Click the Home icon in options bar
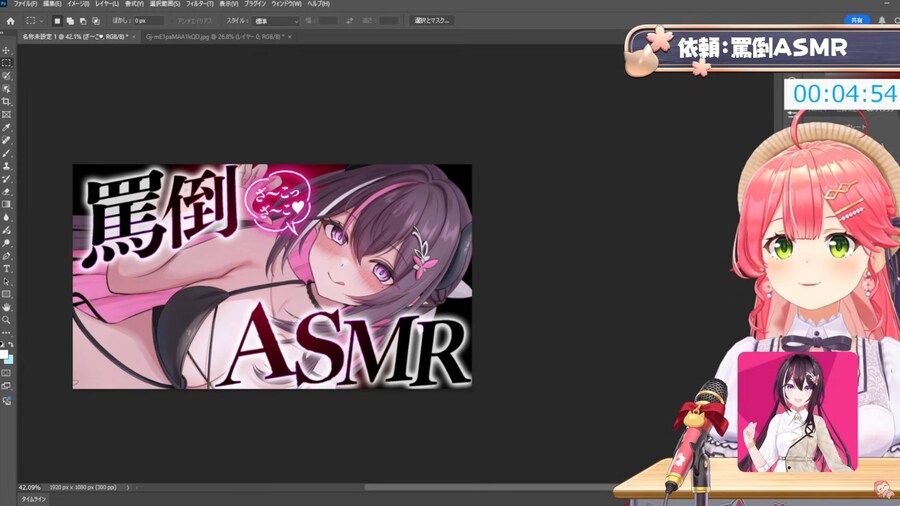 (x=10, y=21)
